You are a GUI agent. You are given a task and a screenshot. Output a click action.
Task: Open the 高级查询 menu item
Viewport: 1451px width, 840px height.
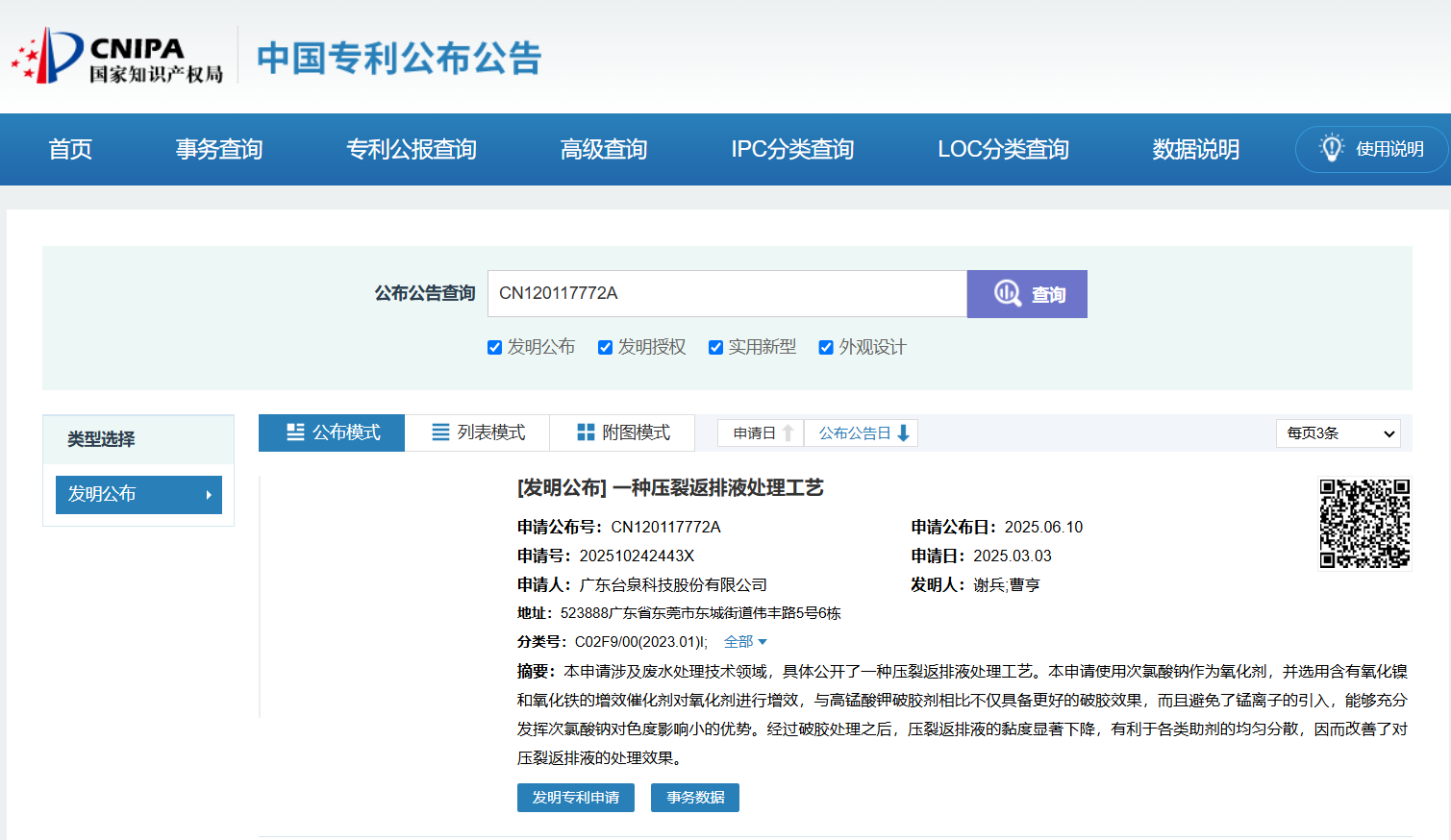(603, 149)
